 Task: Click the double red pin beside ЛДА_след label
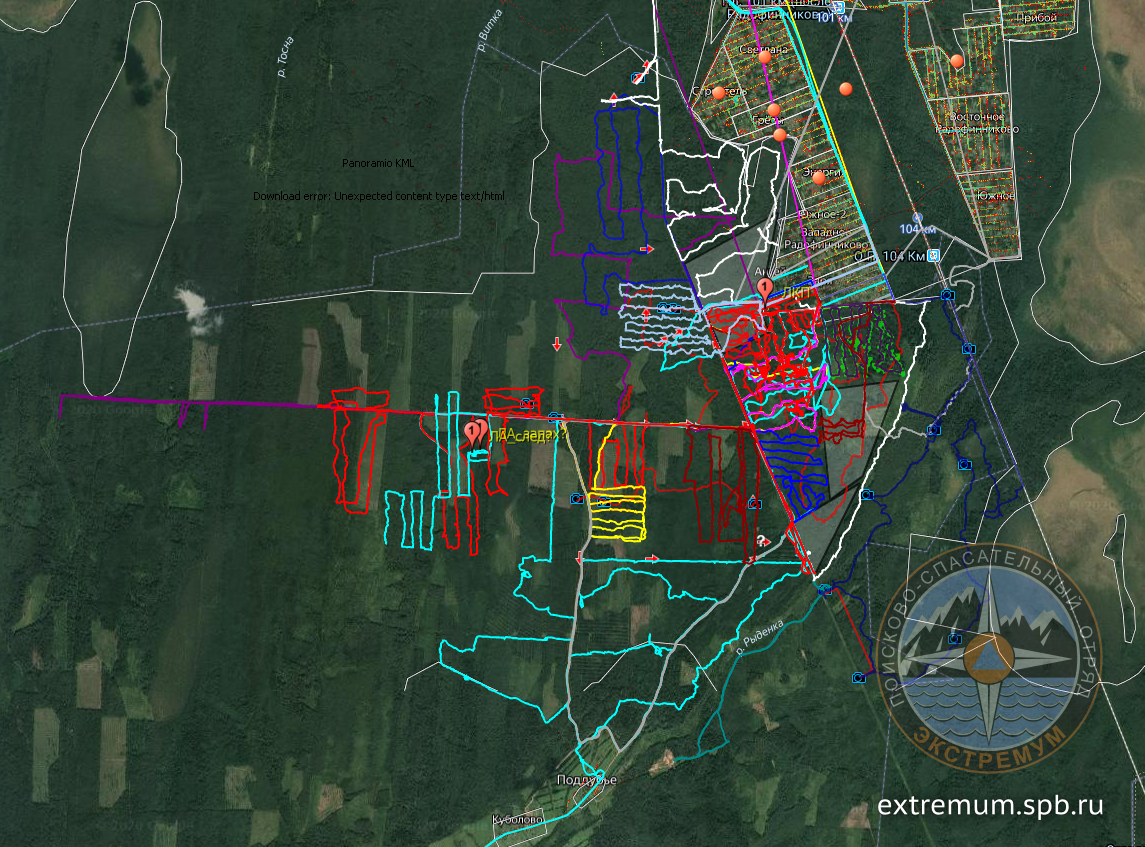pos(476,432)
